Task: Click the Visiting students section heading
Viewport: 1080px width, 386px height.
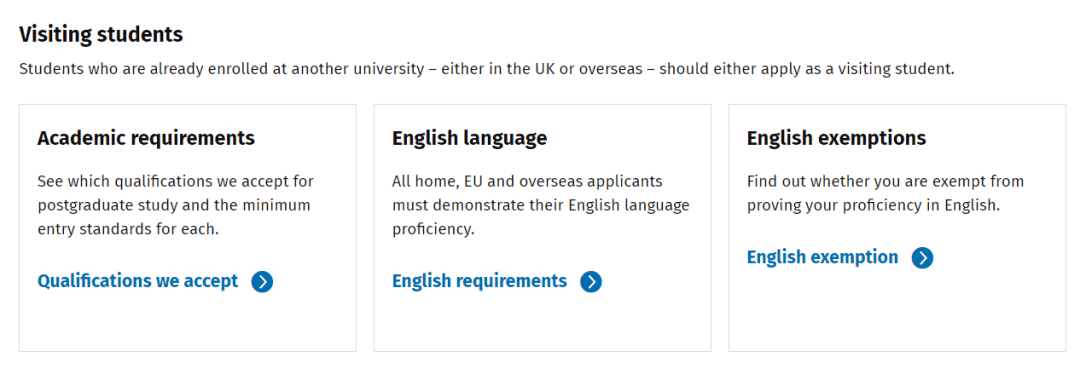Action: (101, 34)
